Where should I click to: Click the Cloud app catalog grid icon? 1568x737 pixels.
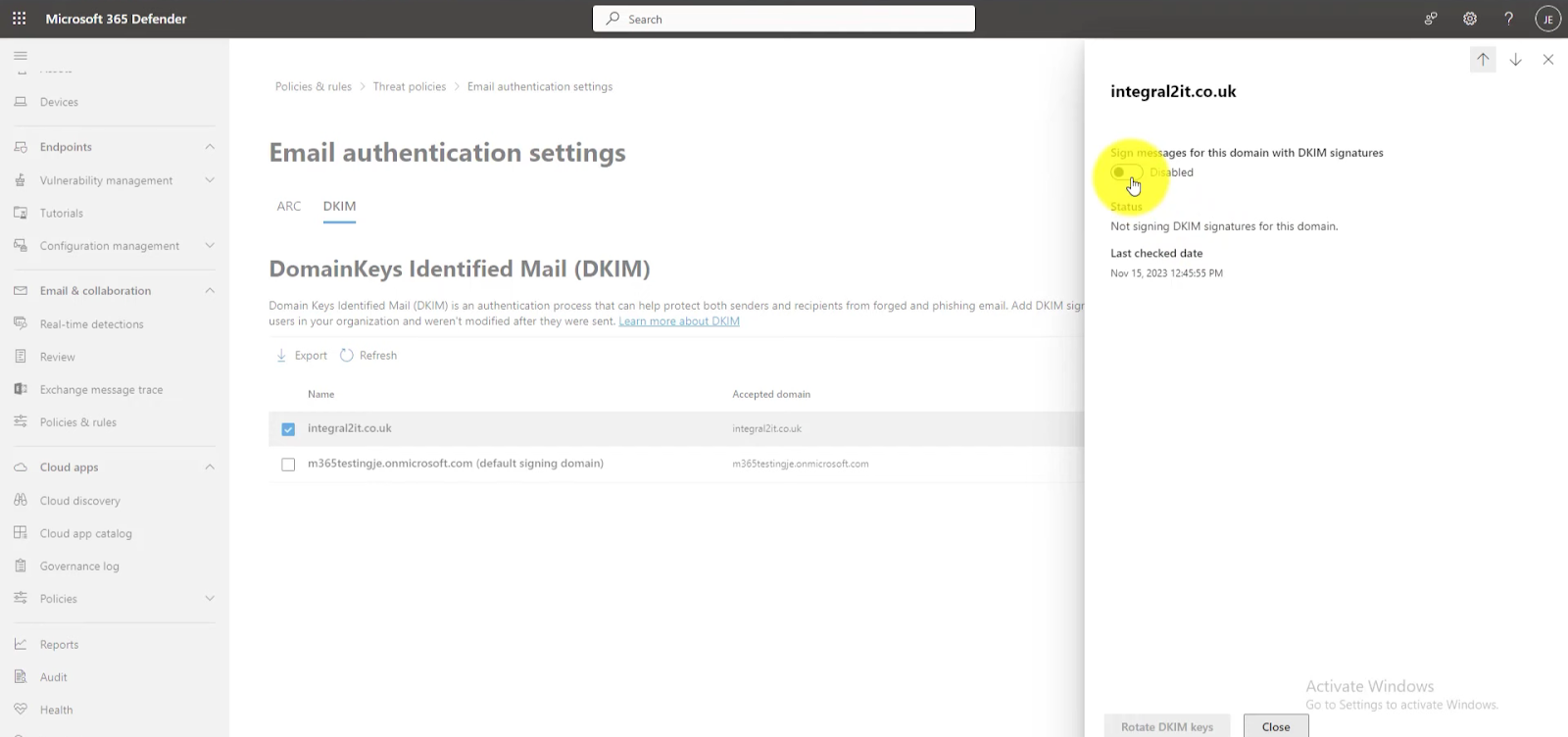tap(21, 533)
